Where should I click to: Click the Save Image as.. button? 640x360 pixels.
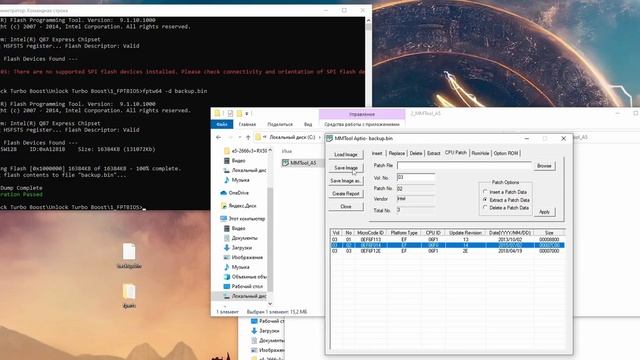[346, 181]
